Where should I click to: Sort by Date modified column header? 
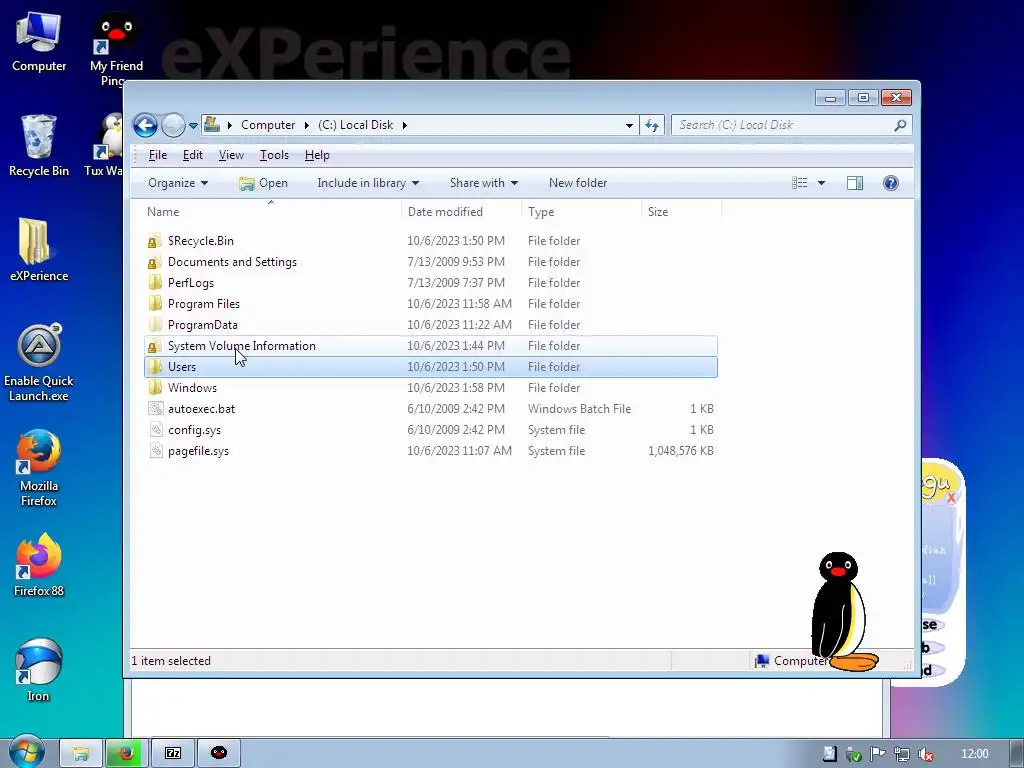click(445, 212)
